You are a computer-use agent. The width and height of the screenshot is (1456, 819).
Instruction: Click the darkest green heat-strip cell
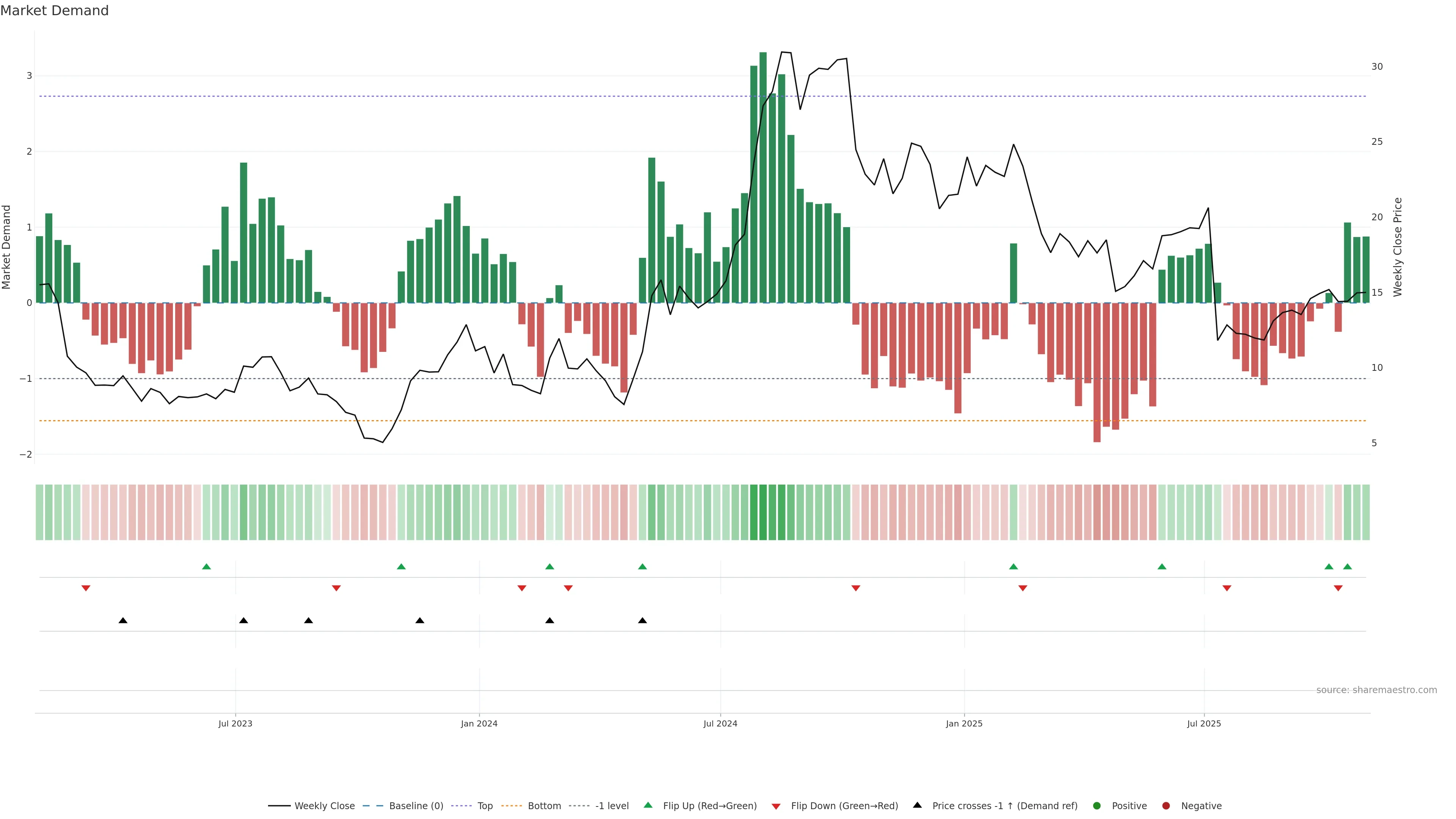pos(763,512)
